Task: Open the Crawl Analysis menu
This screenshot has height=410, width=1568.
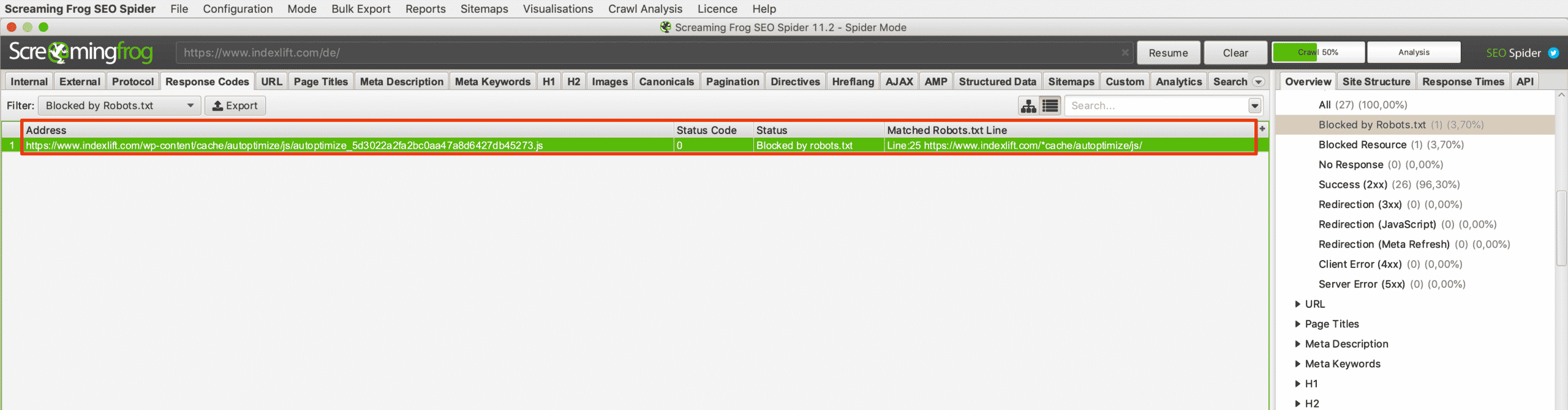Action: [645, 9]
